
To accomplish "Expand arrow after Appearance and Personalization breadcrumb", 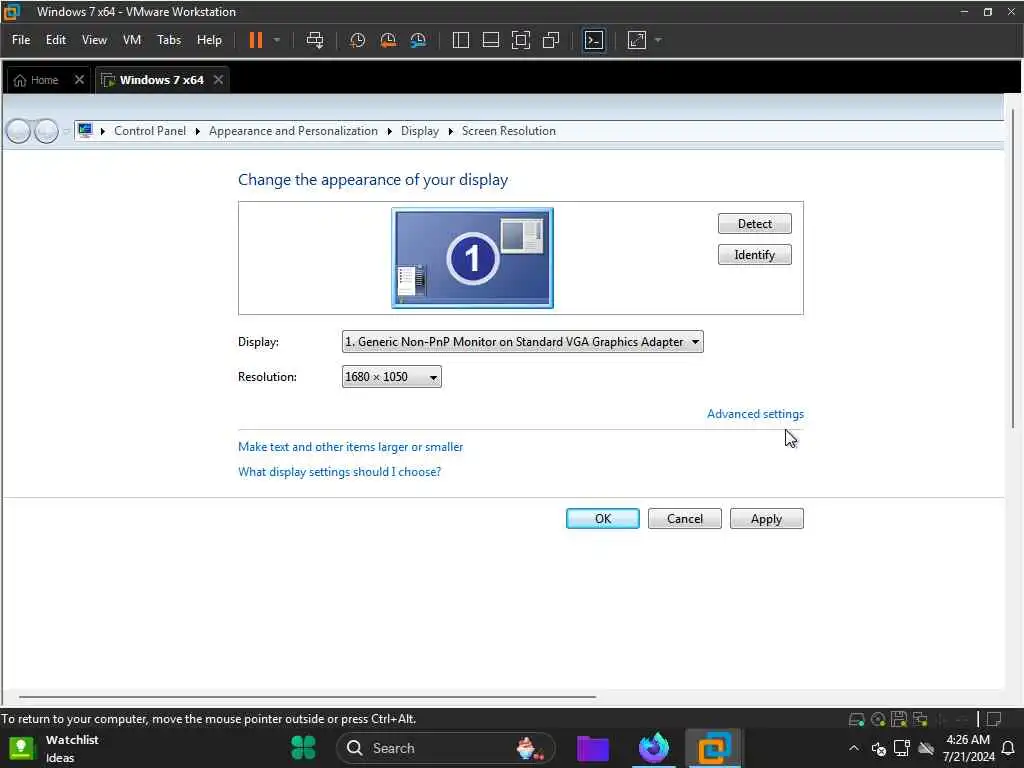I will (389, 131).
